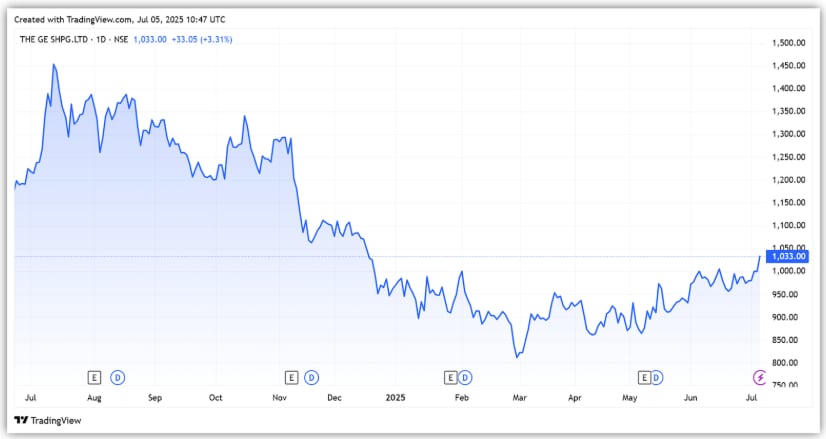Click the 800.00 price axis label
The width and height of the screenshot is (826, 439).
click(x=787, y=363)
